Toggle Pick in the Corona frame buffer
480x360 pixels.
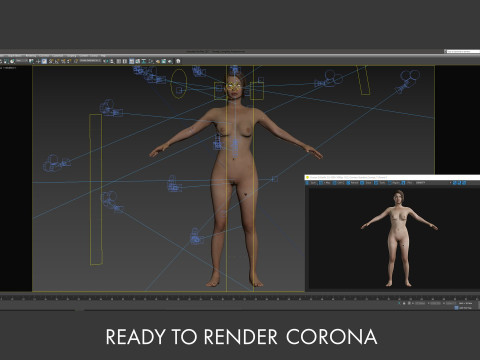pyautogui.click(x=406, y=183)
